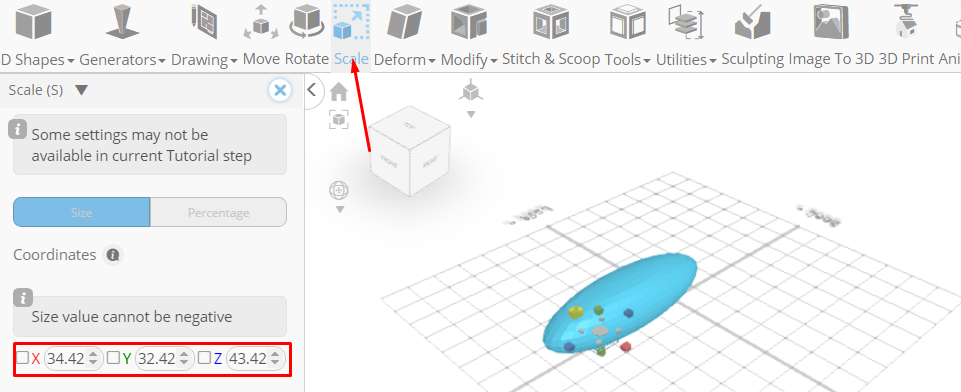This screenshot has height=392, width=961.
Task: Open Stitch & Scoop tool
Action: click(552, 22)
